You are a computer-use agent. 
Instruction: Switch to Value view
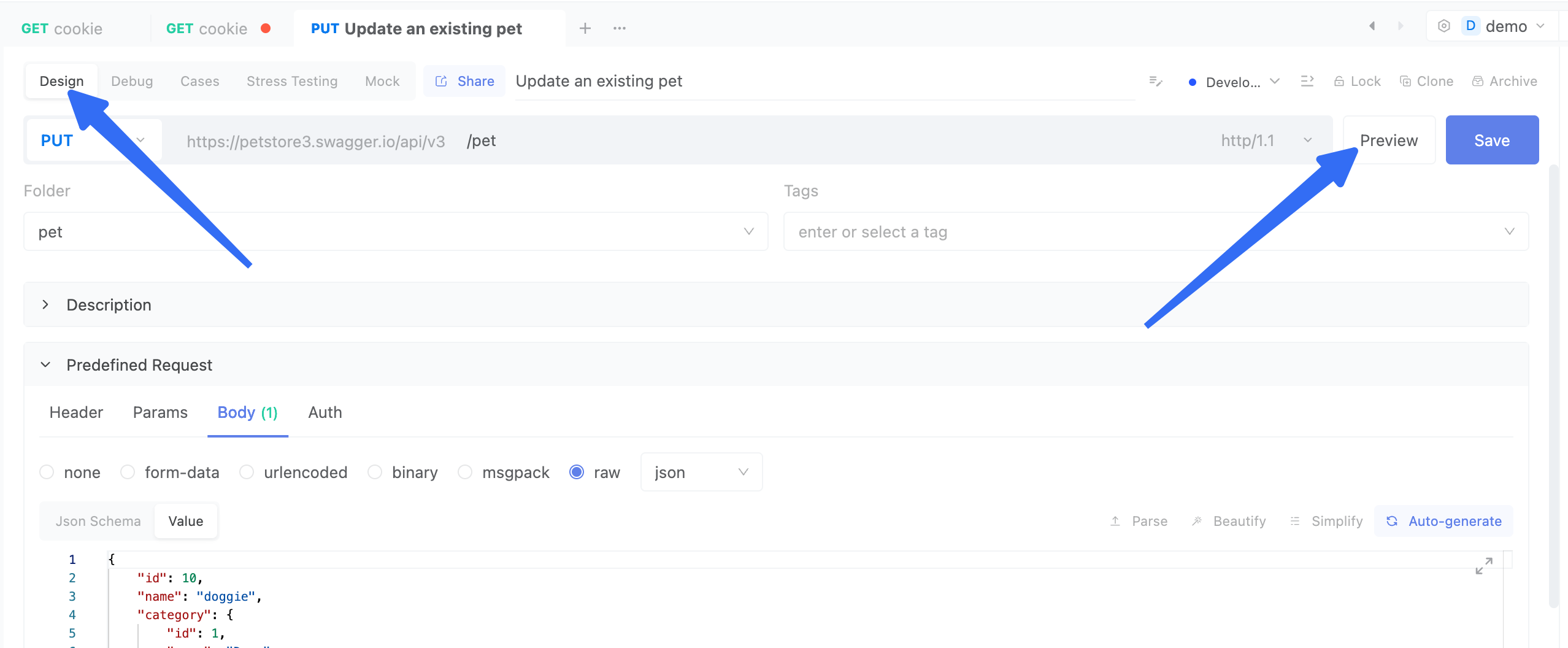186,521
